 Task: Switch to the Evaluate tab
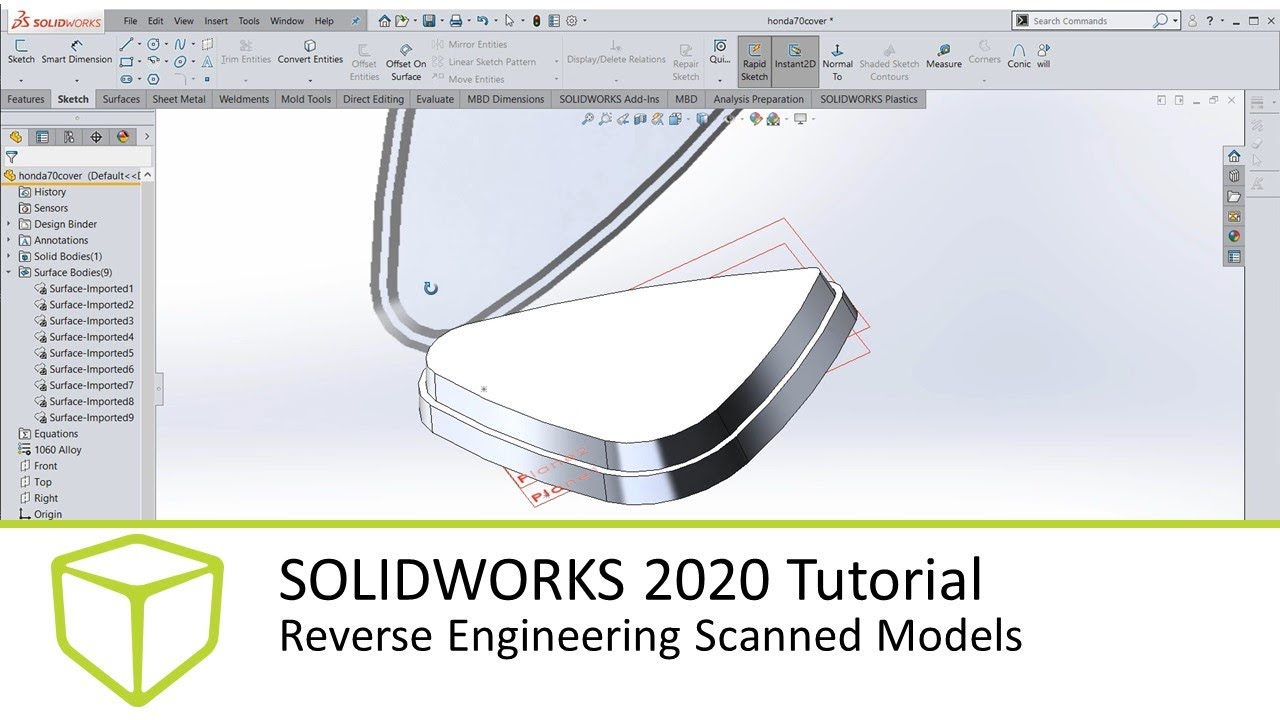pos(435,99)
